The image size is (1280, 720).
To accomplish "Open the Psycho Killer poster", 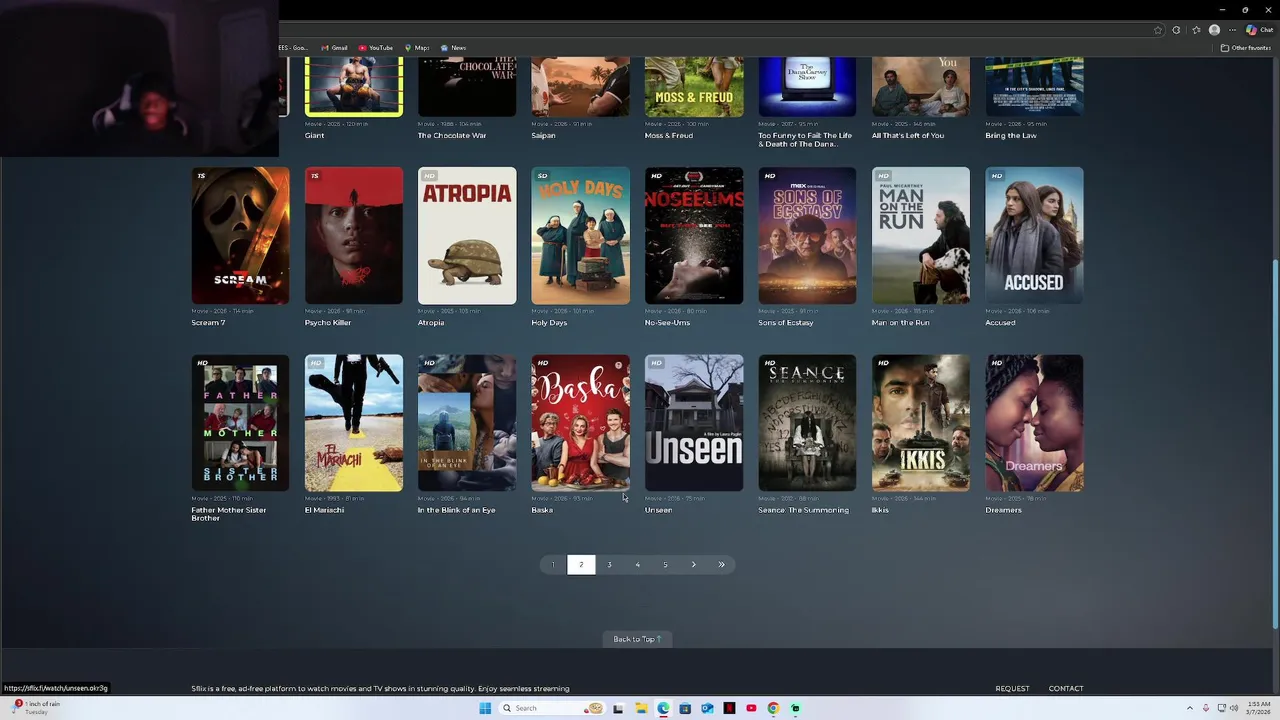I will (x=354, y=235).
